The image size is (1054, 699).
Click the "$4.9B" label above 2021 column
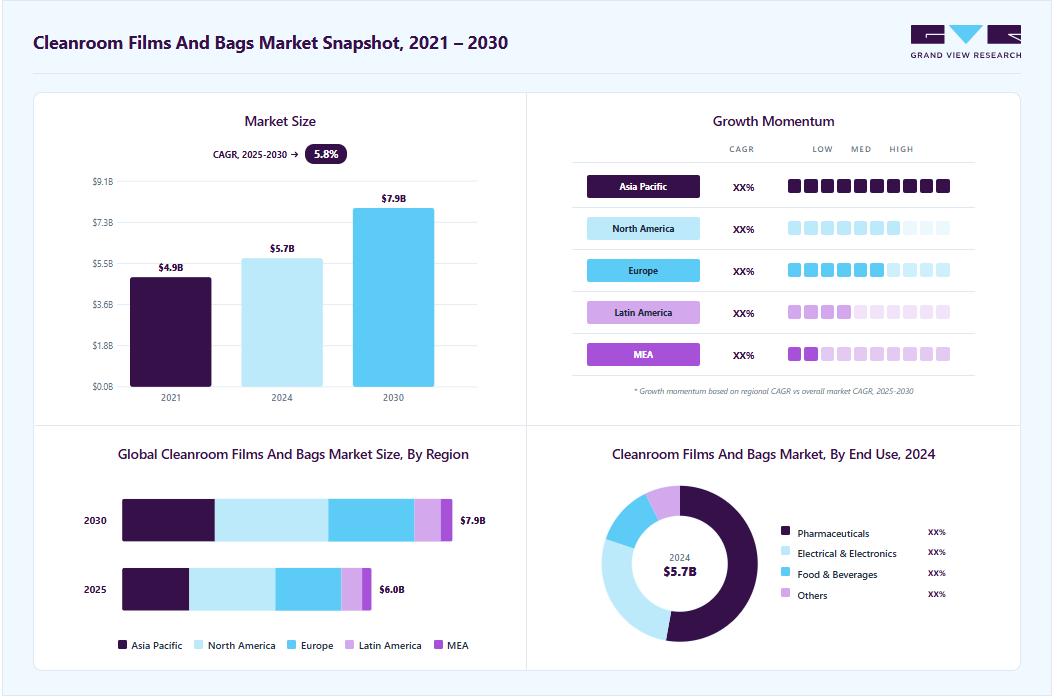(171, 267)
